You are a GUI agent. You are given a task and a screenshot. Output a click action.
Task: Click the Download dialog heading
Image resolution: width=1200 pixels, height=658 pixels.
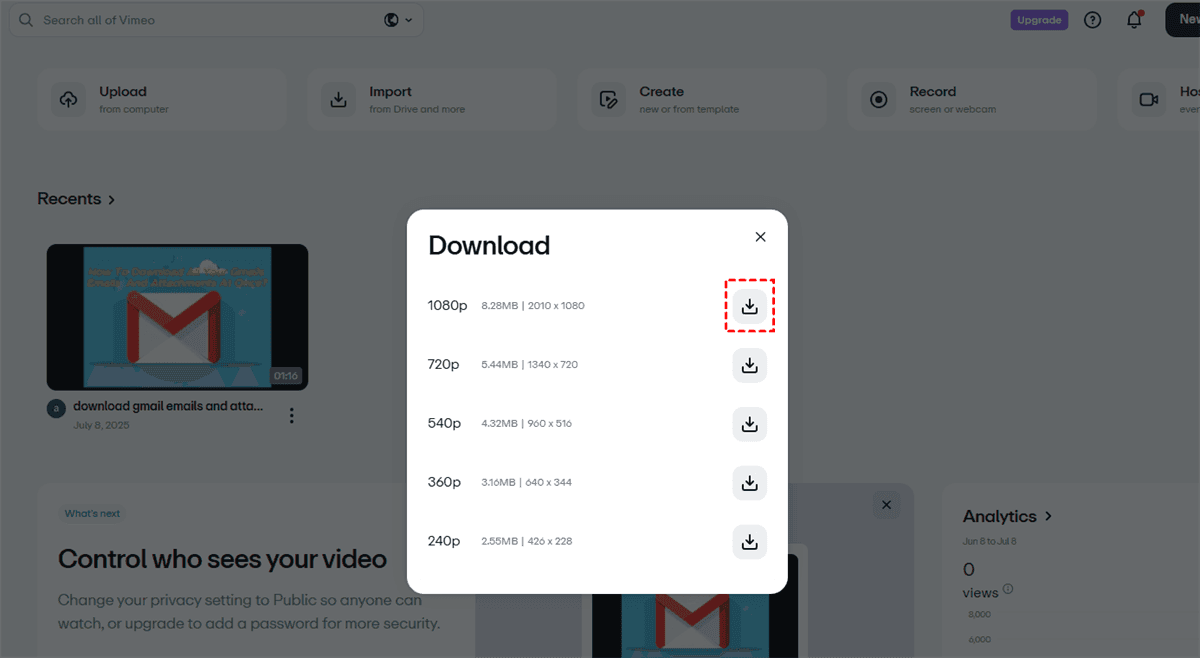tap(489, 245)
